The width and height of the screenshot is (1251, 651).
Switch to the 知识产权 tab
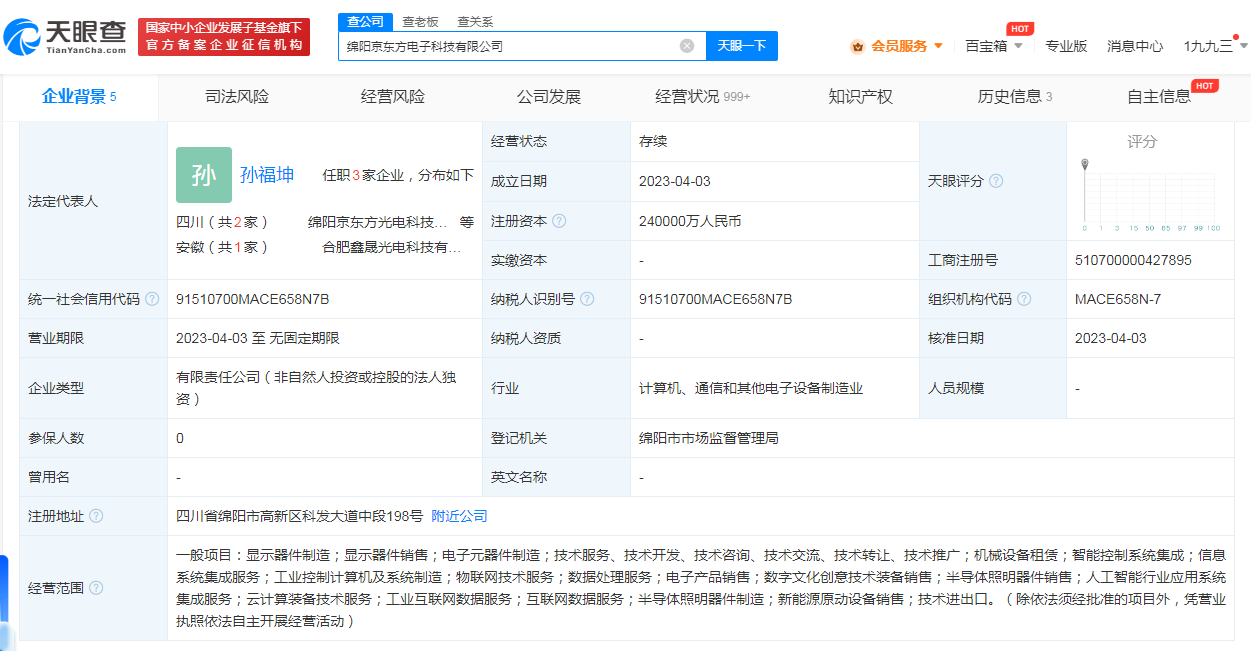click(861, 97)
